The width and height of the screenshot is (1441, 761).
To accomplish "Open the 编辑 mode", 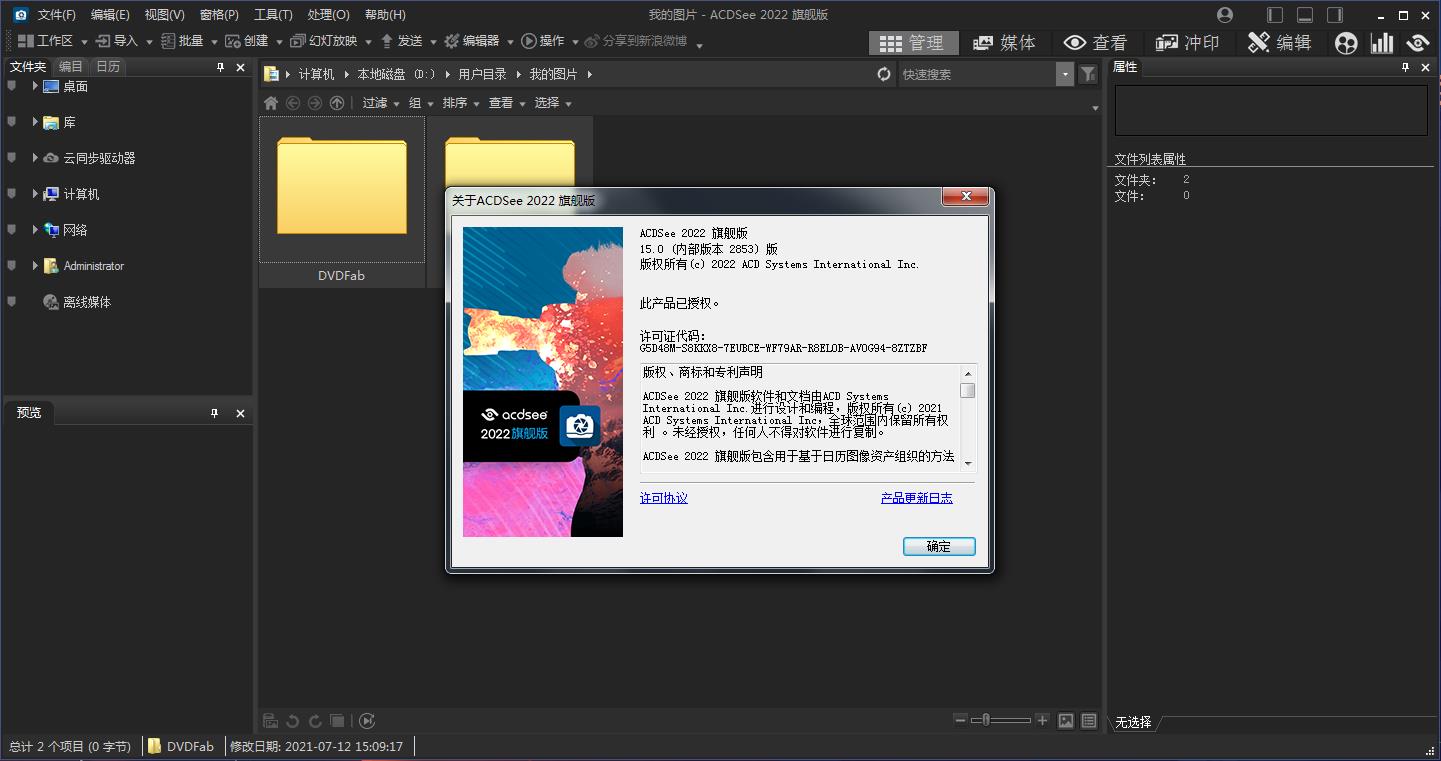I will (x=1279, y=42).
